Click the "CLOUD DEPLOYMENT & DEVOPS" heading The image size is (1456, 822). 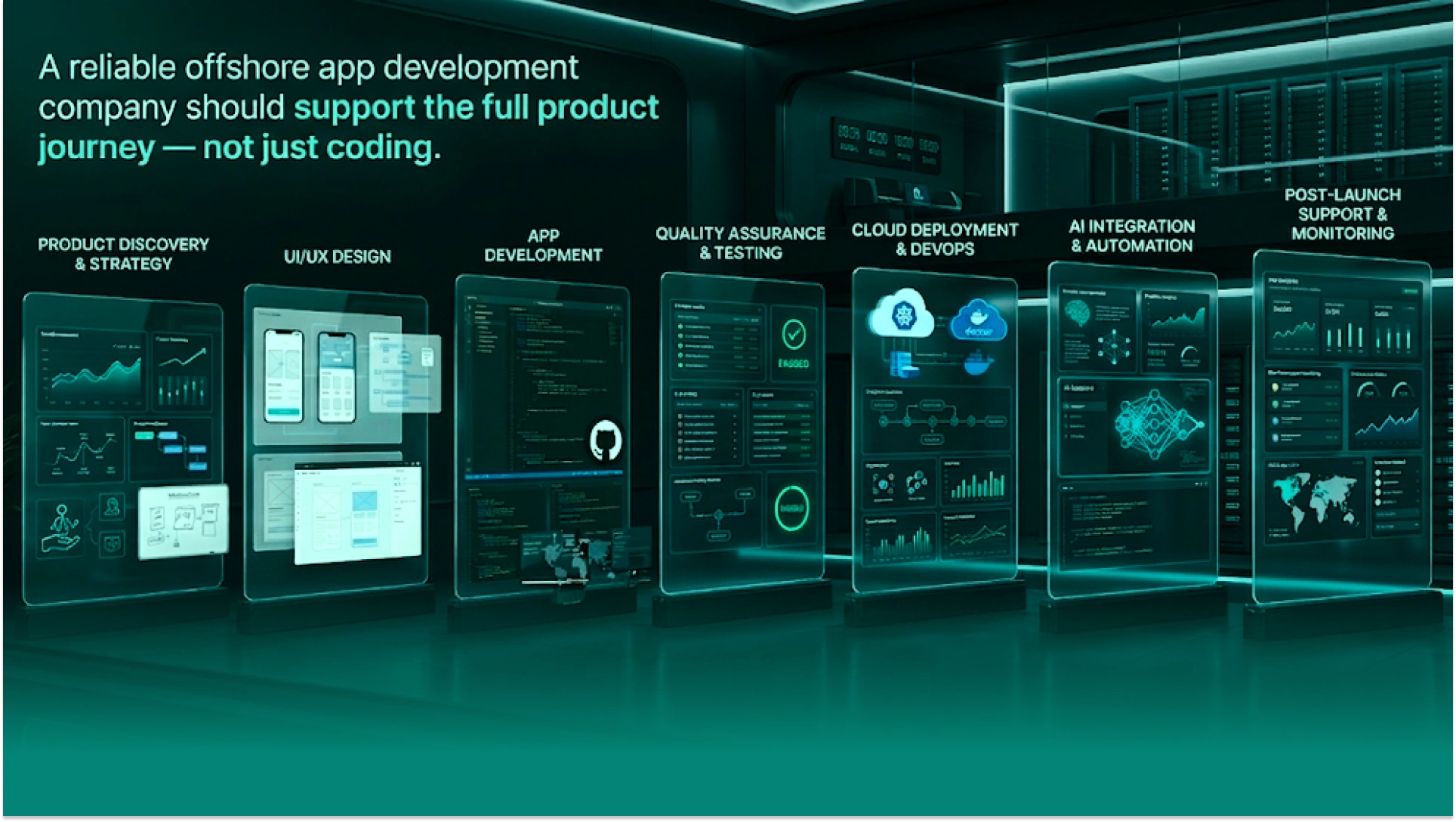point(935,239)
